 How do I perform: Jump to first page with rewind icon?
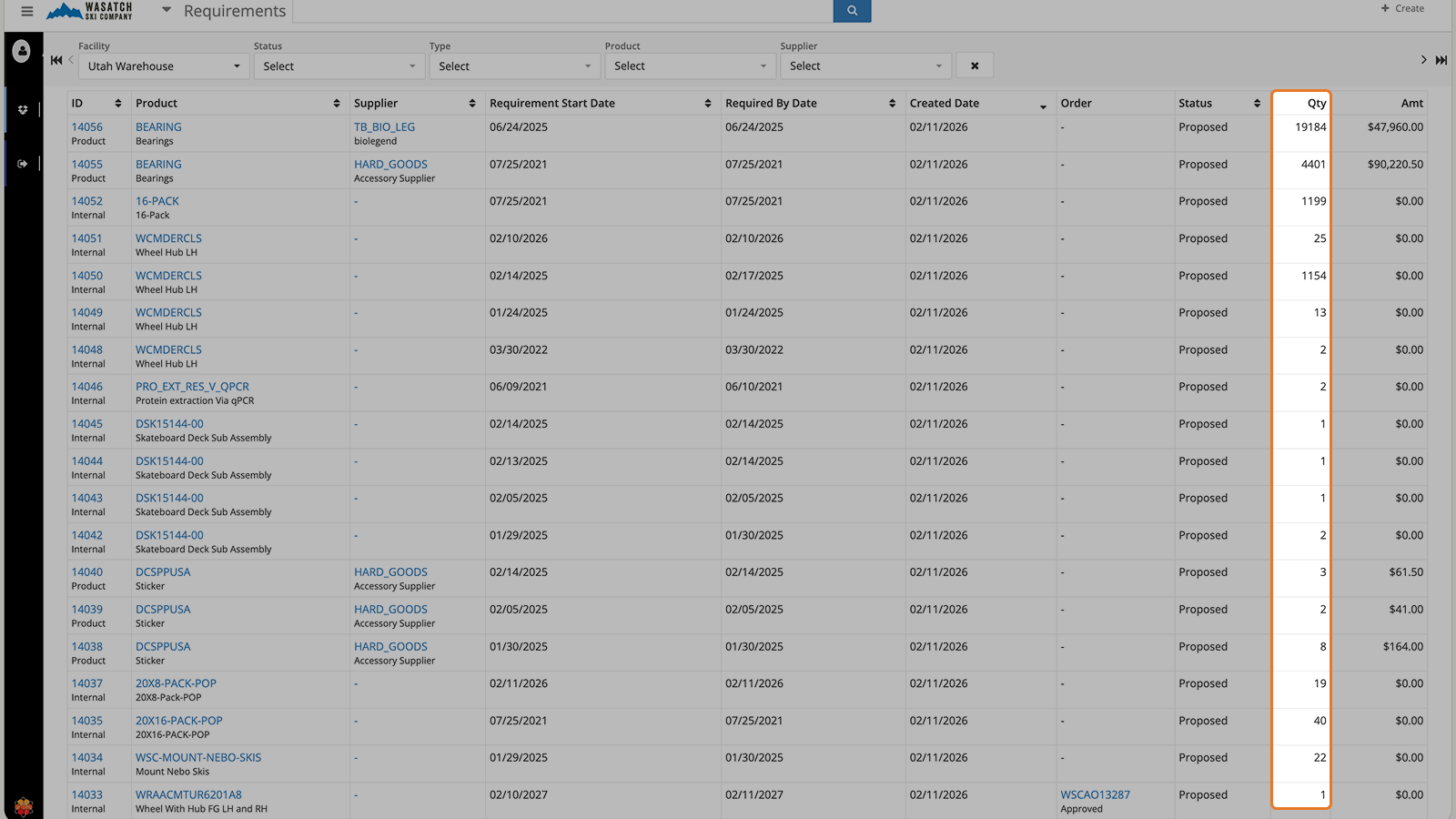(56, 59)
